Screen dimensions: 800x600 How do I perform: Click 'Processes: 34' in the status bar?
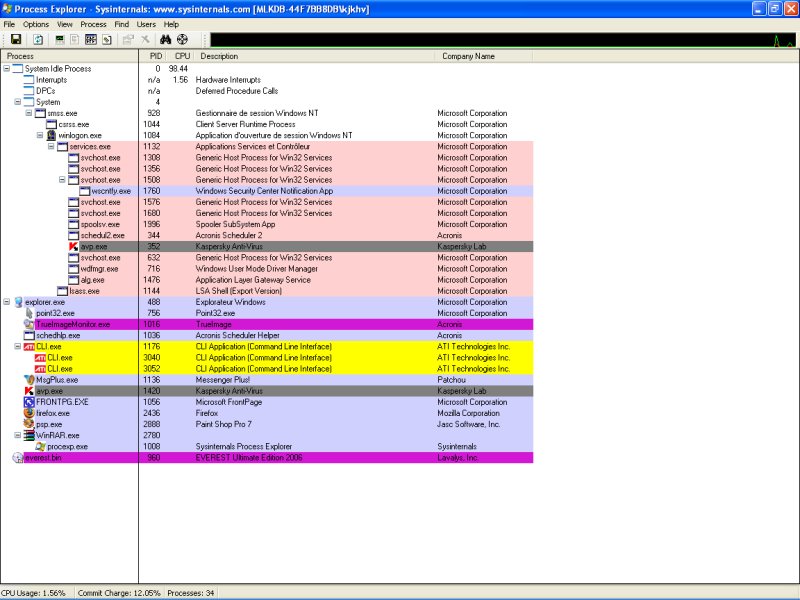191,593
